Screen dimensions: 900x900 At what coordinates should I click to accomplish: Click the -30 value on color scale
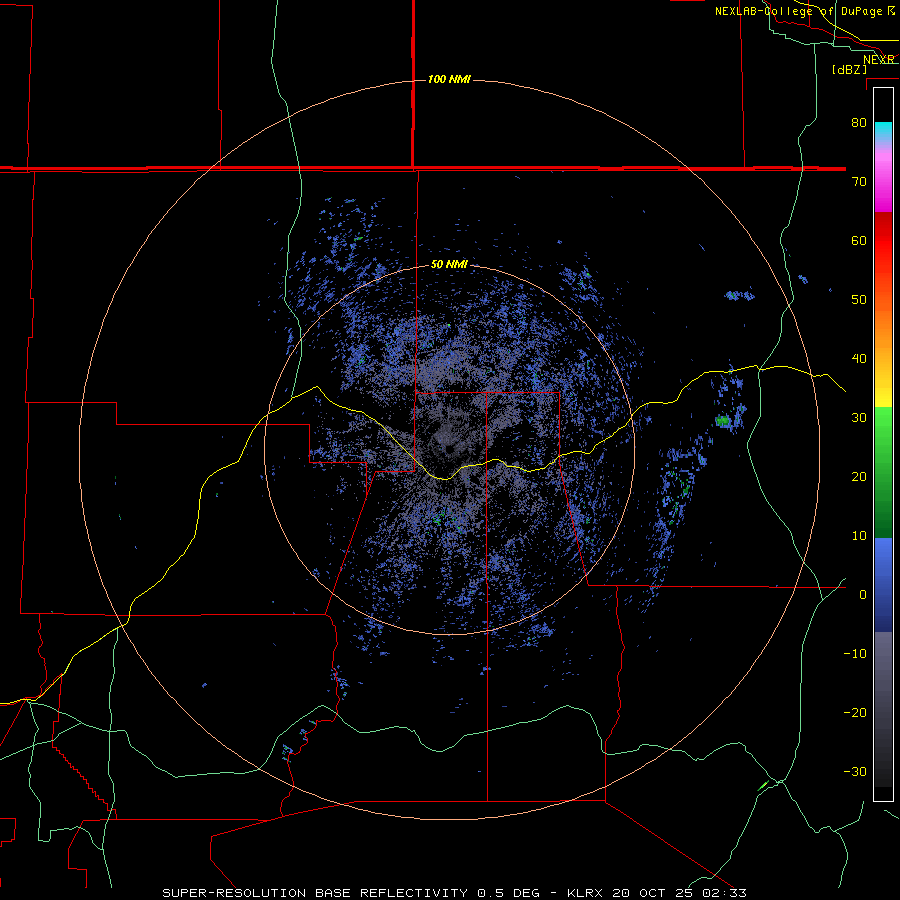click(855, 771)
